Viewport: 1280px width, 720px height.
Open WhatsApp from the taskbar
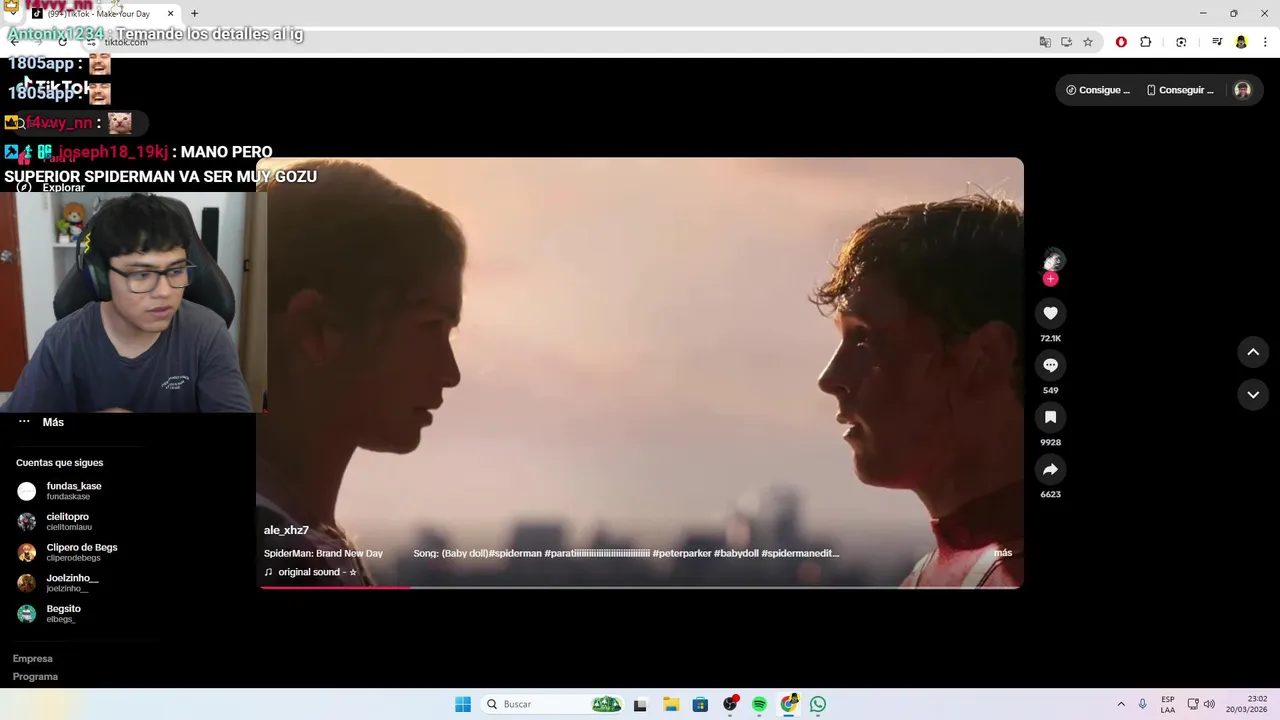(x=818, y=704)
